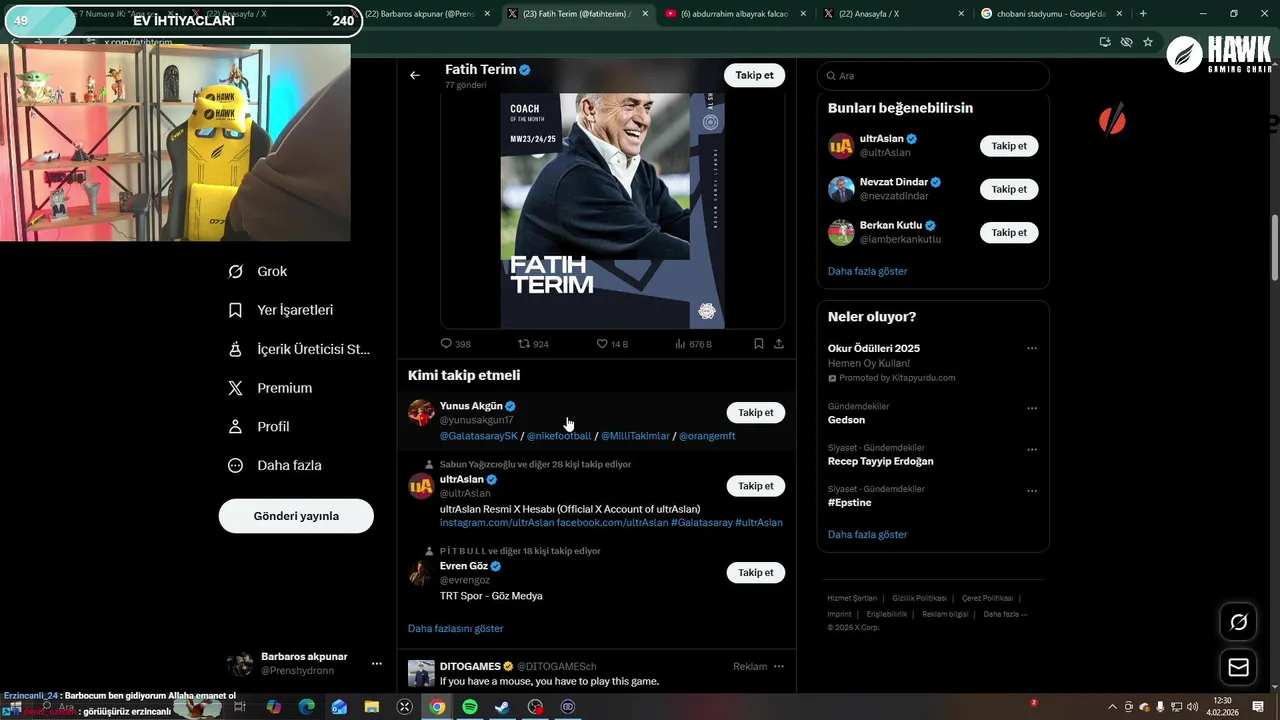Open Grok from the left sidebar

(258, 271)
